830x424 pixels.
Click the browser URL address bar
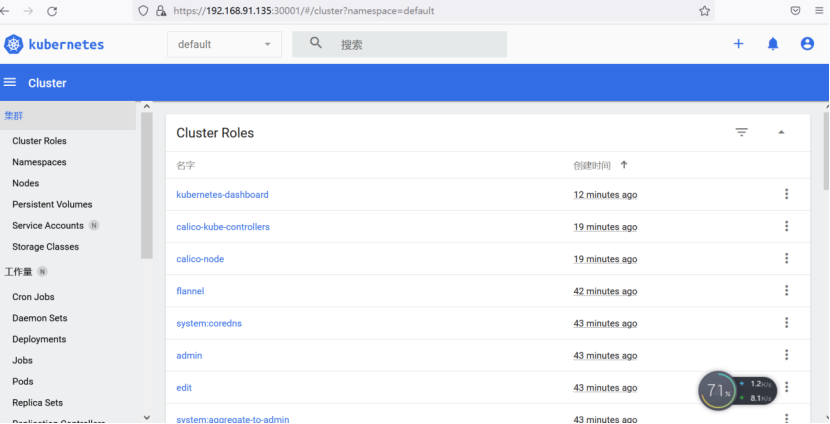423,11
